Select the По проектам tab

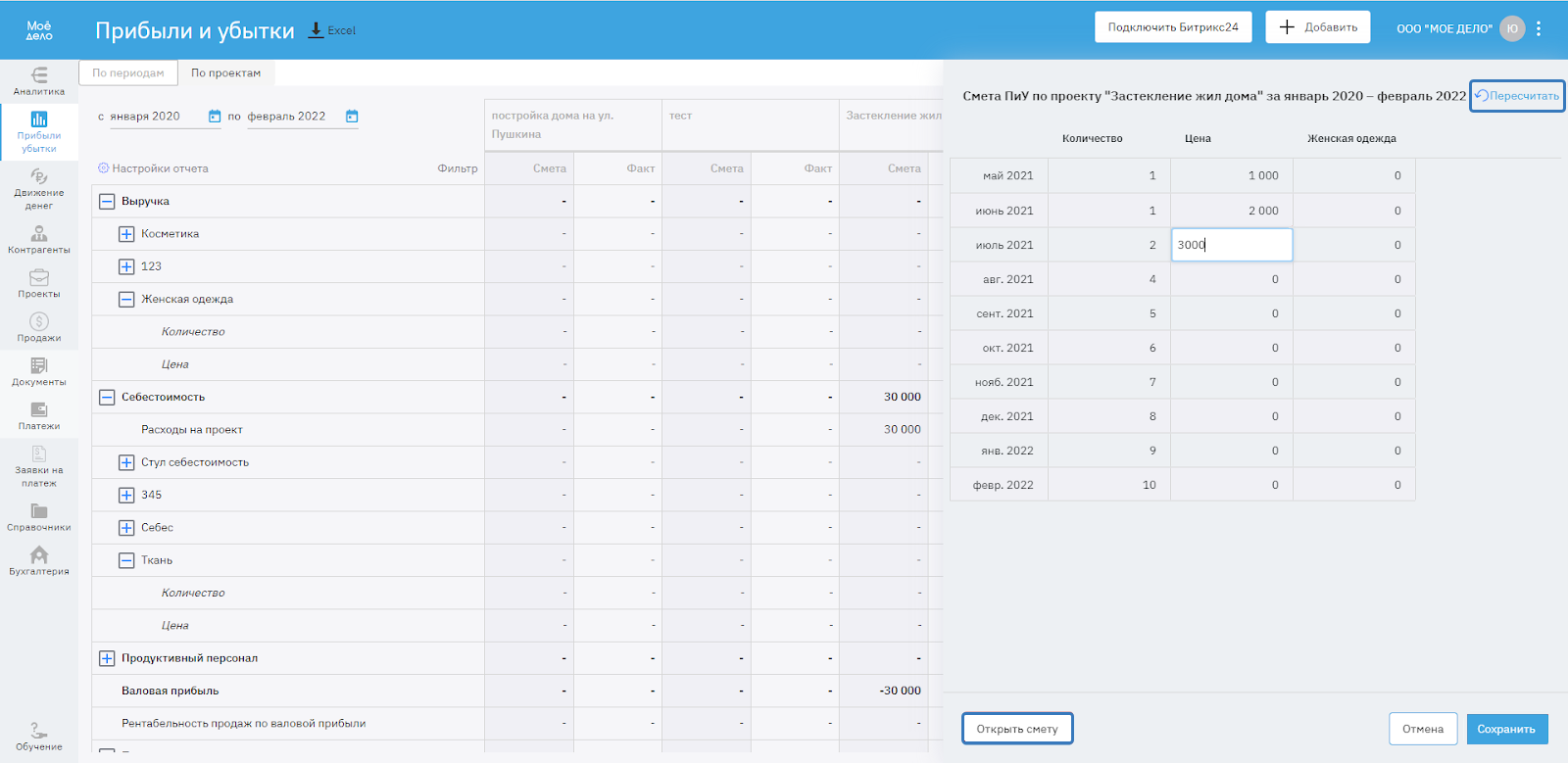pos(225,73)
